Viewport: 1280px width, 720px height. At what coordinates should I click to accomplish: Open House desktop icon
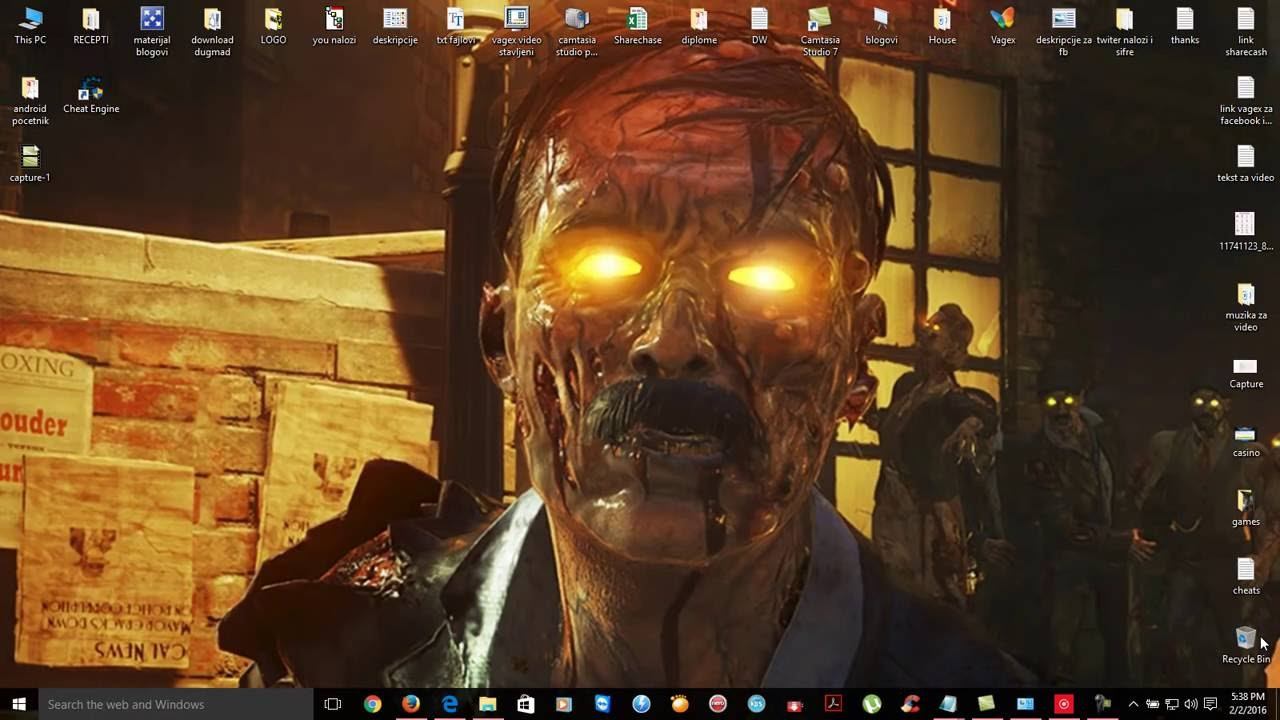pyautogui.click(x=942, y=26)
